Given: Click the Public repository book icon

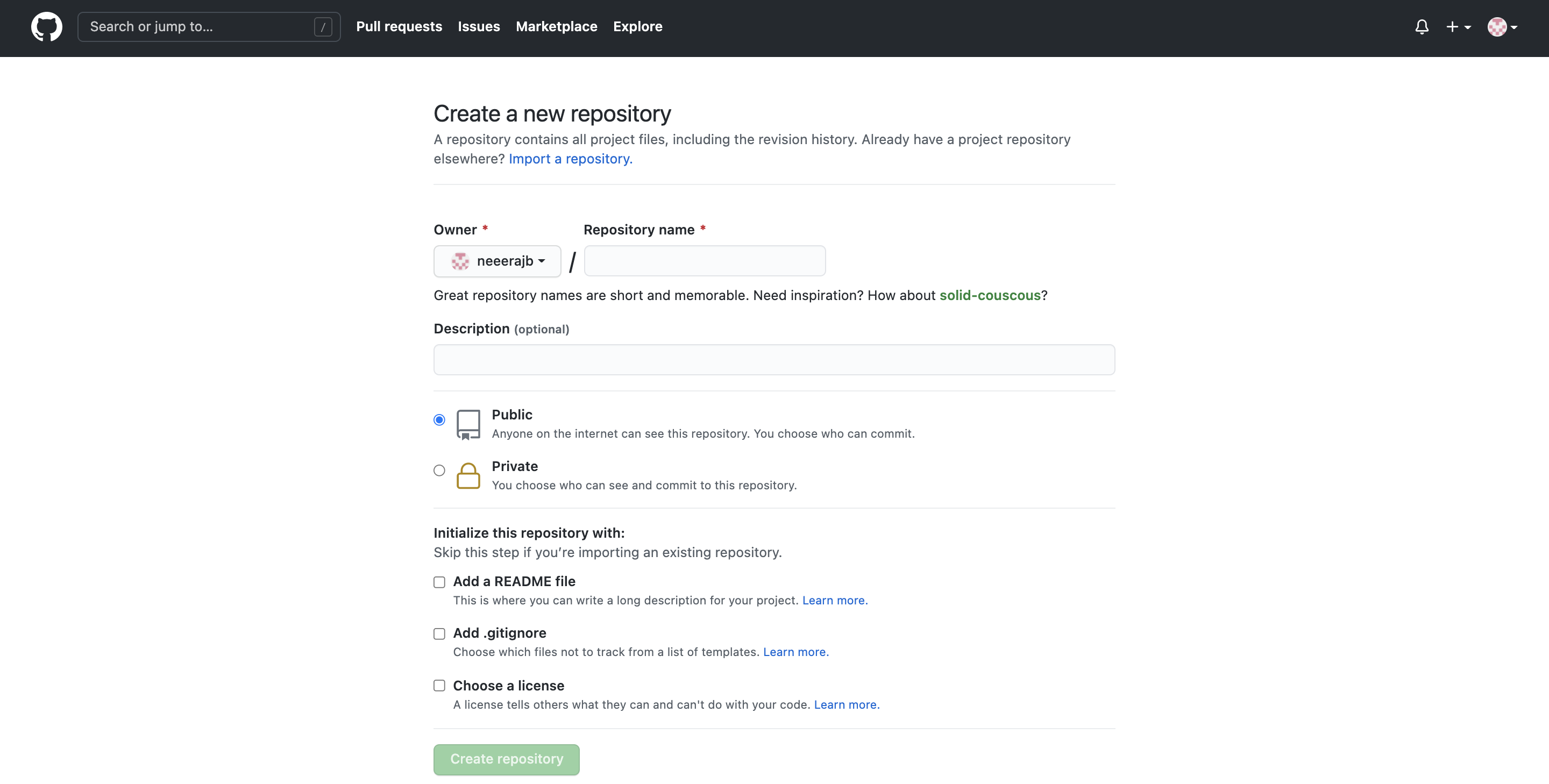Looking at the screenshot, I should point(468,424).
